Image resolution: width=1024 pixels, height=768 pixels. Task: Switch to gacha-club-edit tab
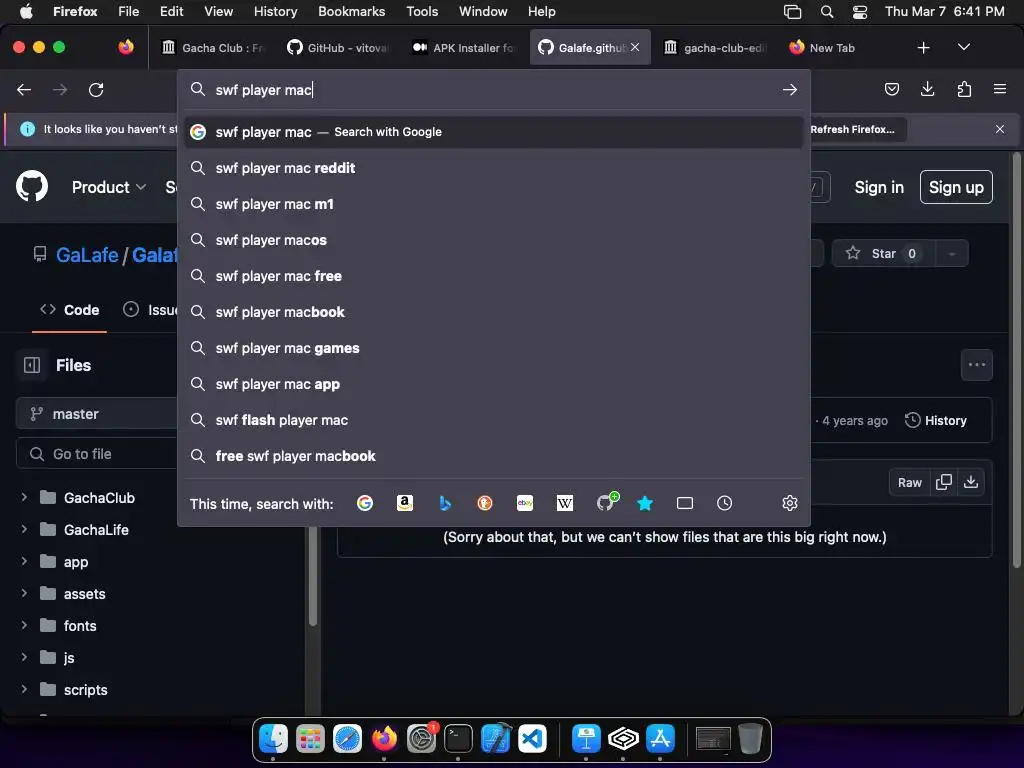point(714,48)
